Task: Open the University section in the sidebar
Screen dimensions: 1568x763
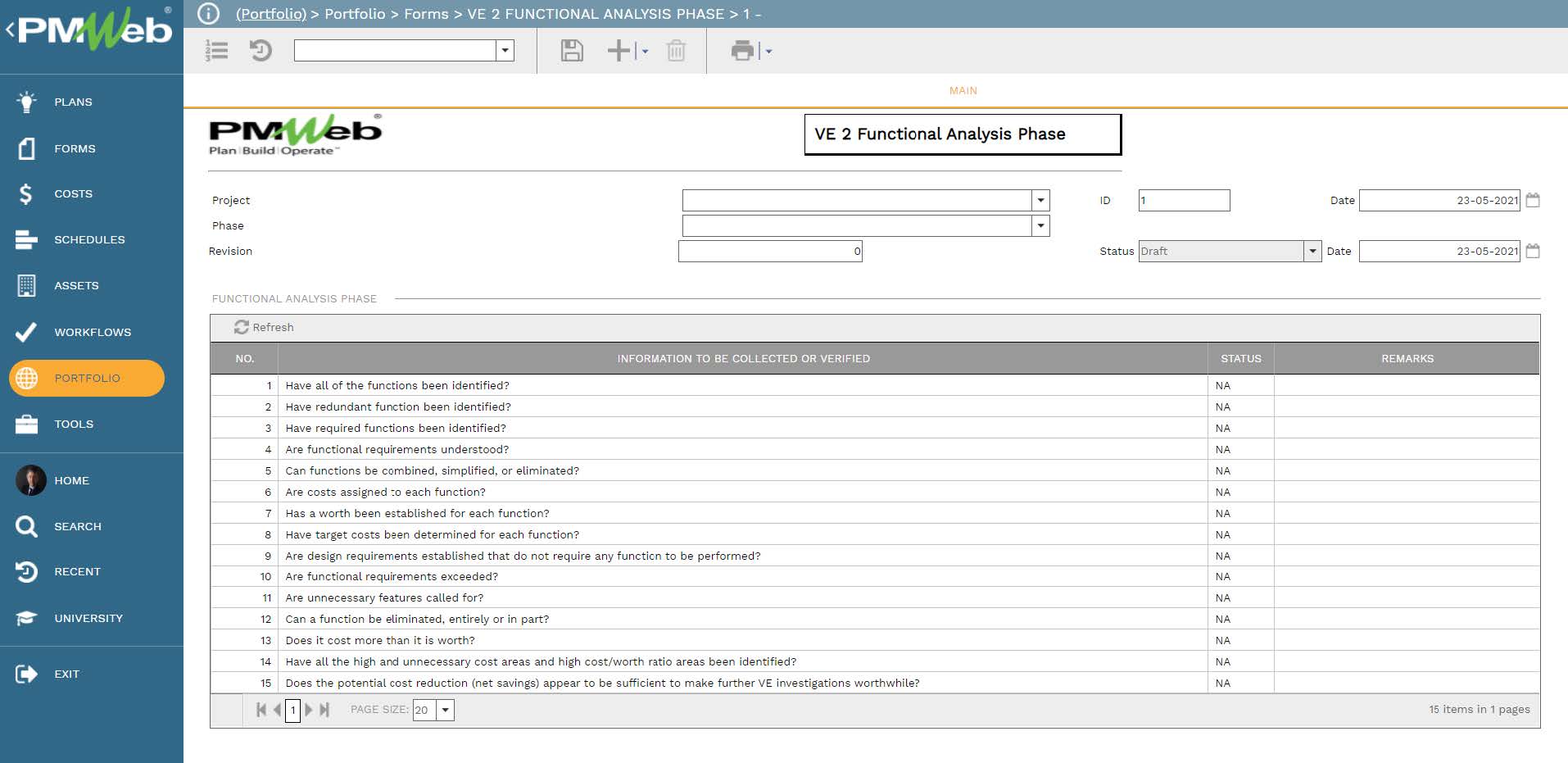Action: click(x=88, y=618)
